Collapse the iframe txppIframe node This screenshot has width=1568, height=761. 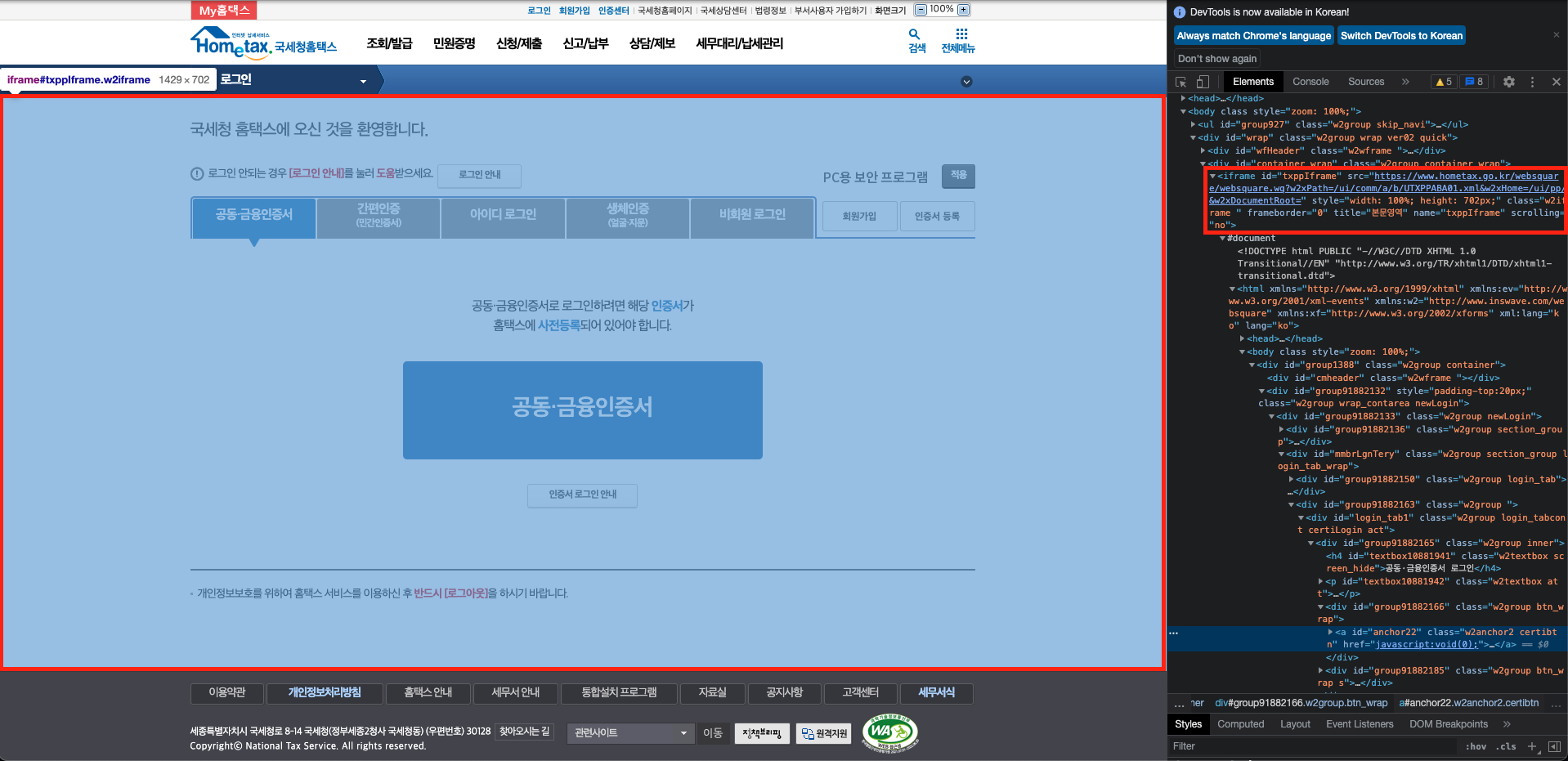[x=1212, y=176]
